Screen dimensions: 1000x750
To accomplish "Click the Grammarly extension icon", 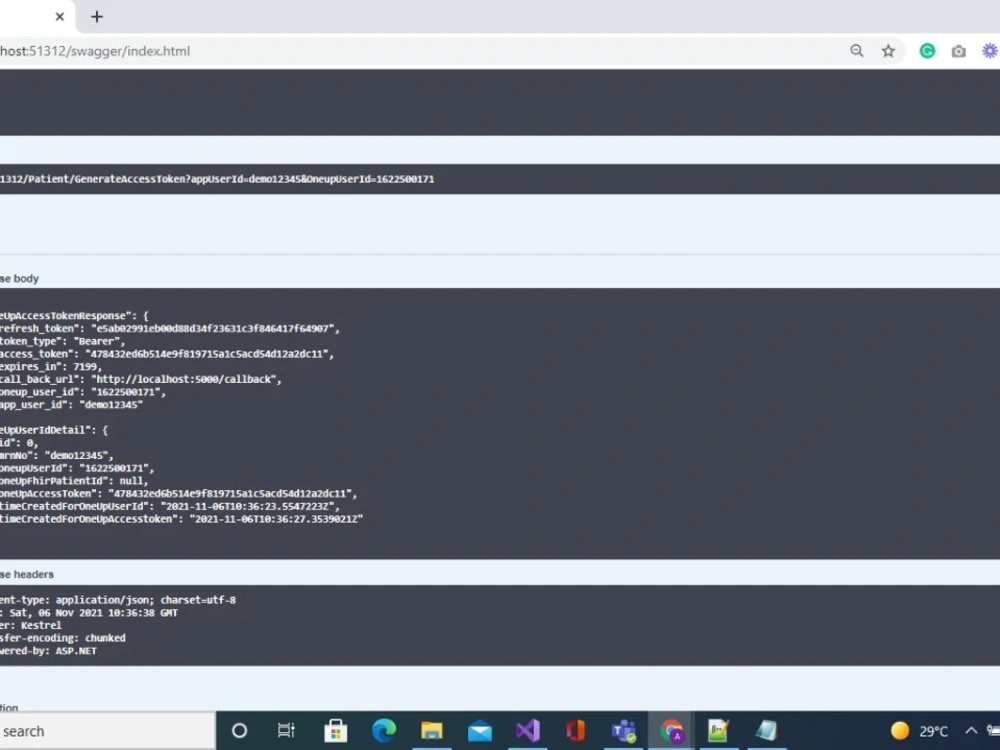I will [926, 50].
